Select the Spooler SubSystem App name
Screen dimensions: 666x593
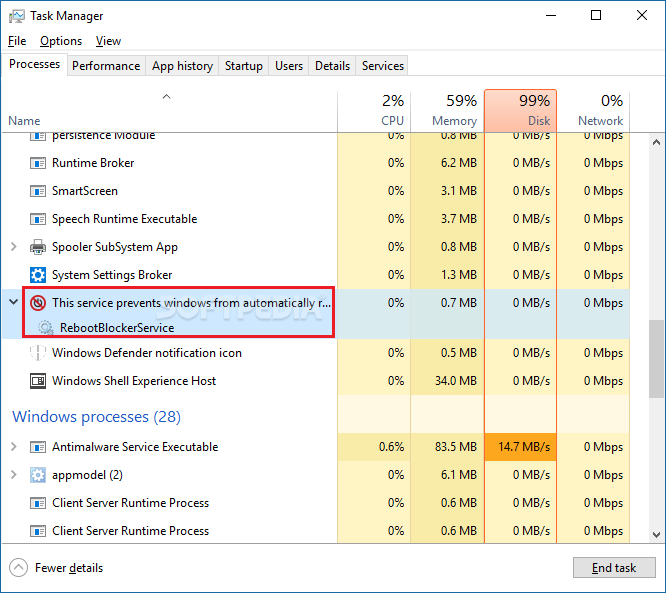115,247
